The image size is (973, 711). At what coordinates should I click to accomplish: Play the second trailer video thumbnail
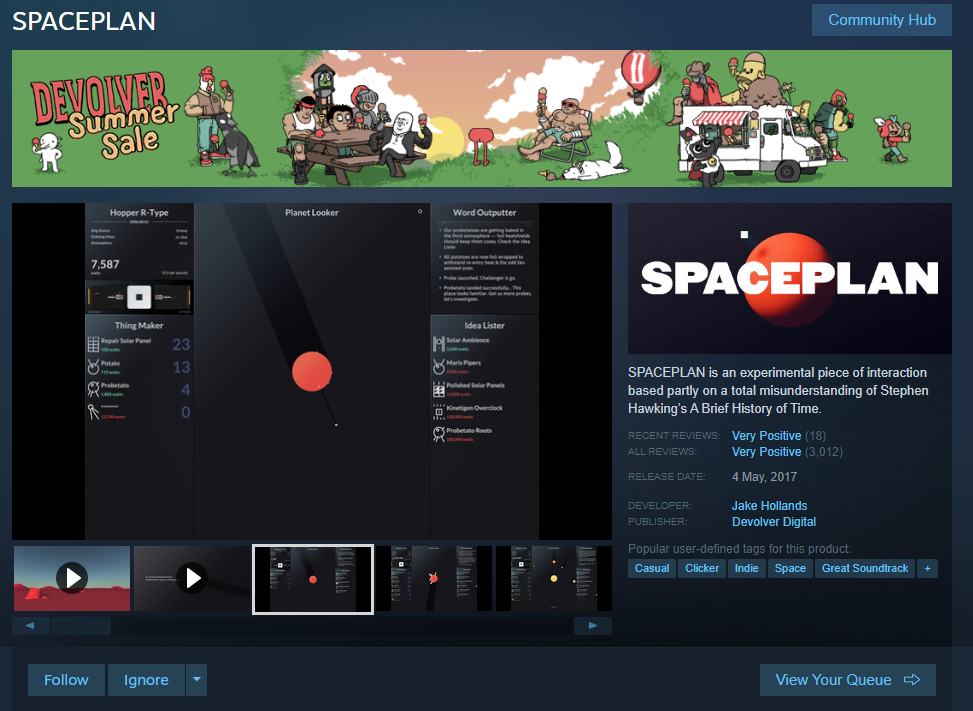click(192, 578)
